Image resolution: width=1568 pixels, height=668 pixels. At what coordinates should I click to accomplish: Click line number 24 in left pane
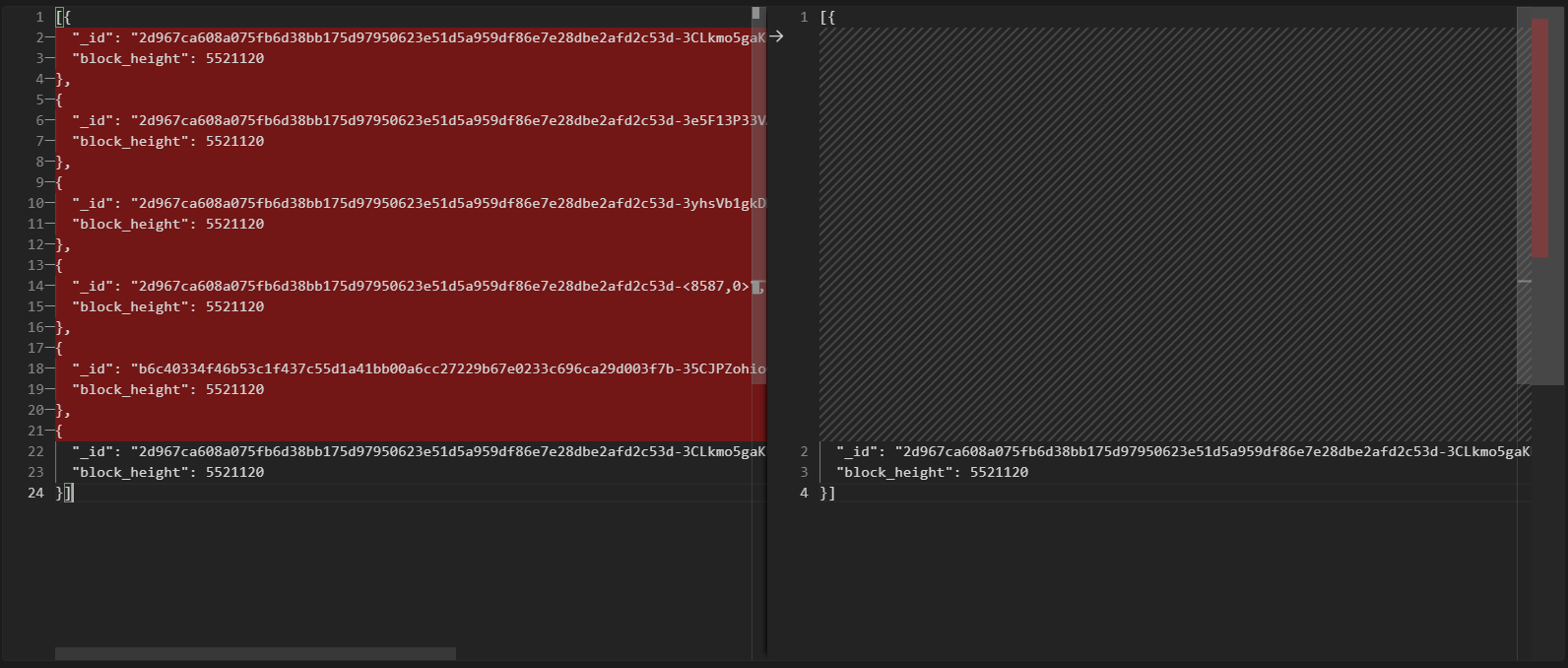click(35, 493)
